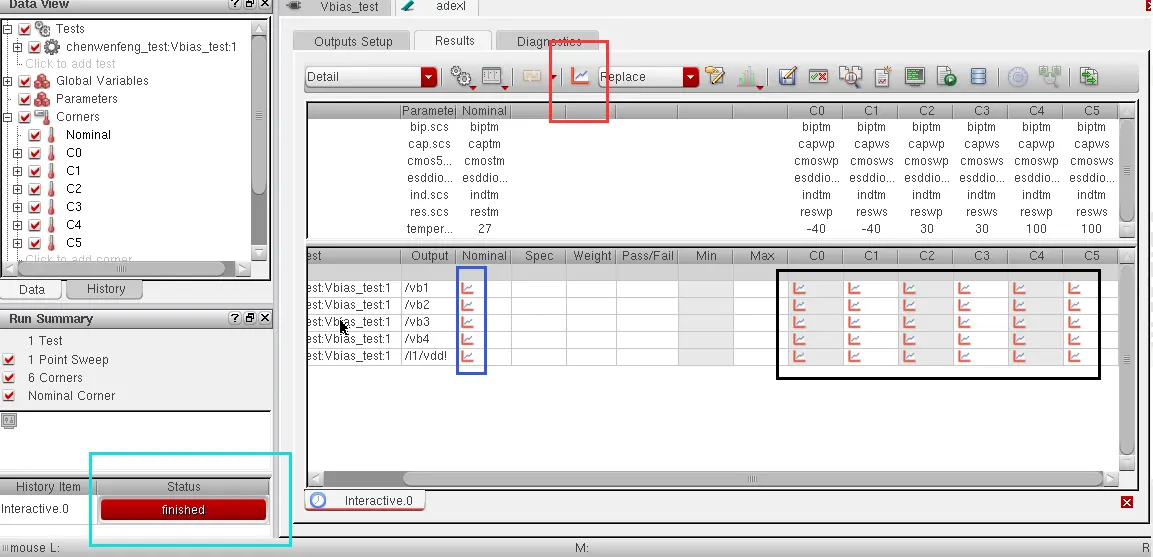1153x557 pixels.
Task: Toggle 1 Point Sweep checkbox
Action: (x=9, y=360)
